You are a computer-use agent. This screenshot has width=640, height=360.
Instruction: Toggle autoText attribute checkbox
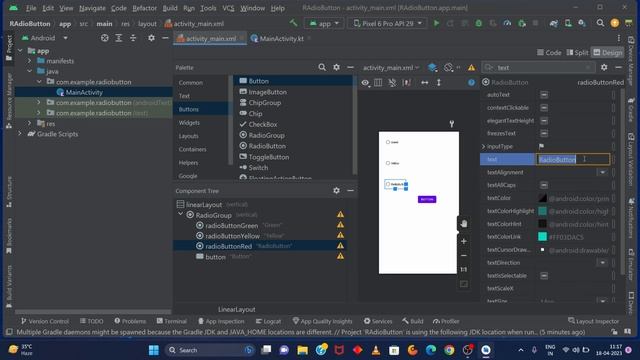(x=544, y=95)
